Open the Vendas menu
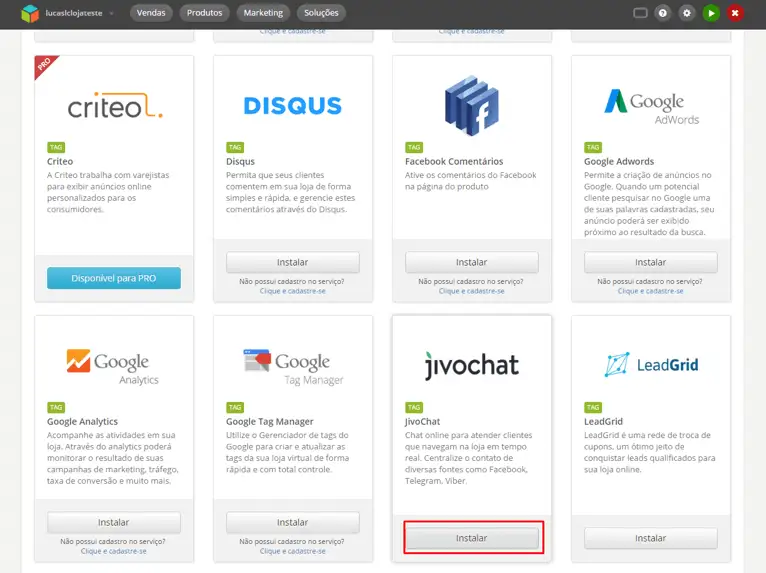 pos(151,13)
